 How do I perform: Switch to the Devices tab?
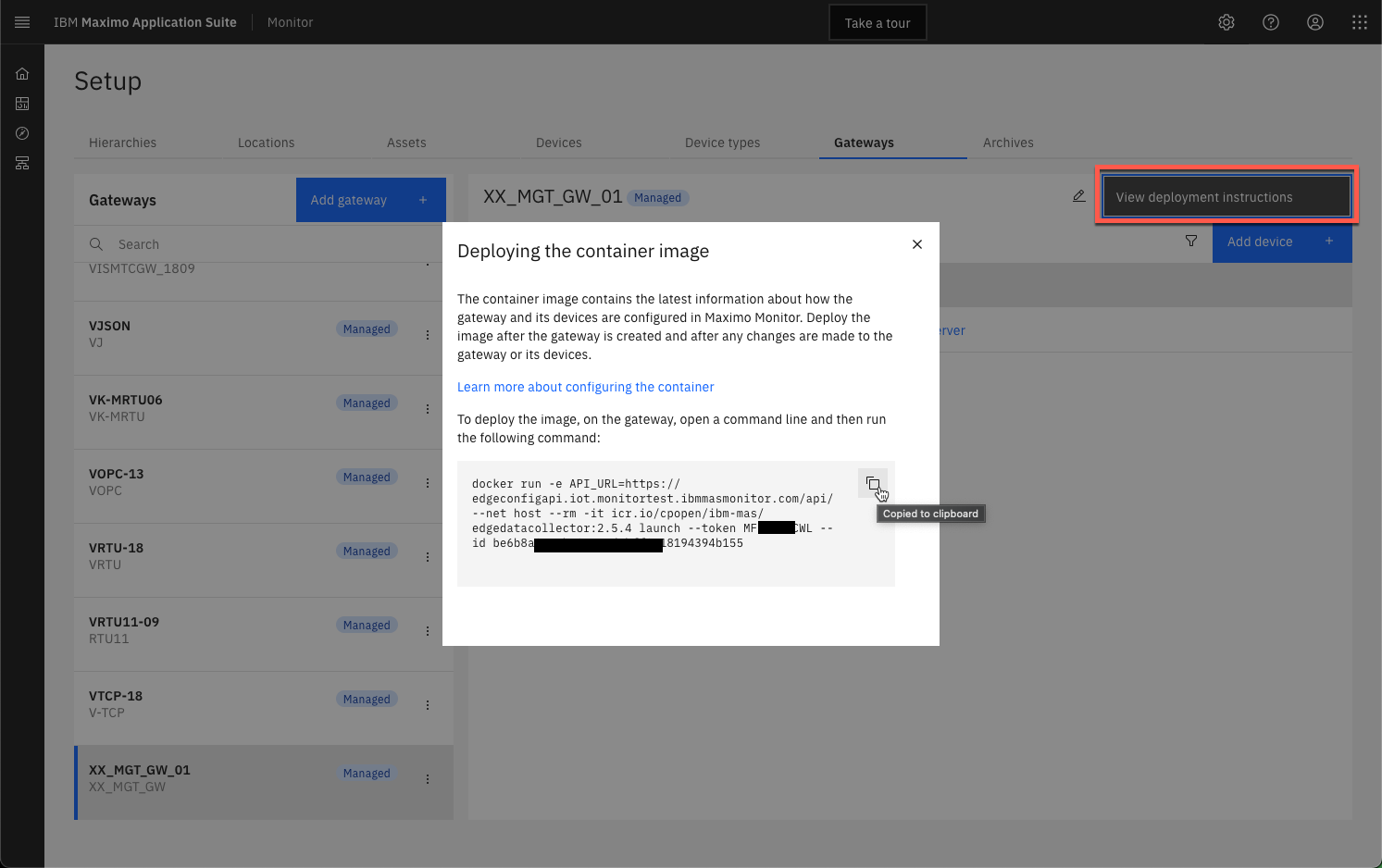click(559, 143)
